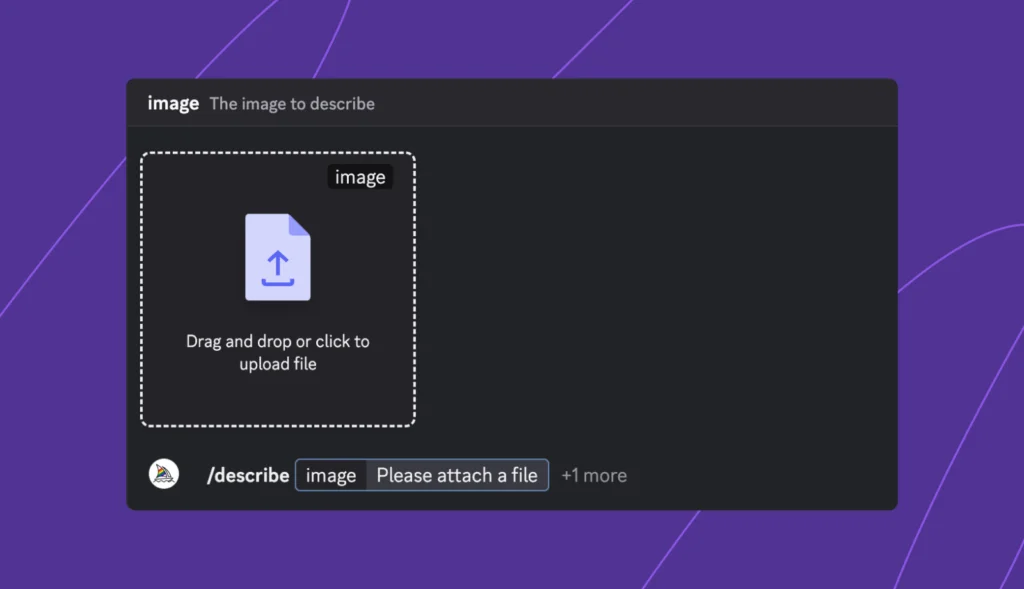Click the Midjourney sailboat bot avatar
This screenshot has width=1024, height=589.
pyautogui.click(x=164, y=474)
